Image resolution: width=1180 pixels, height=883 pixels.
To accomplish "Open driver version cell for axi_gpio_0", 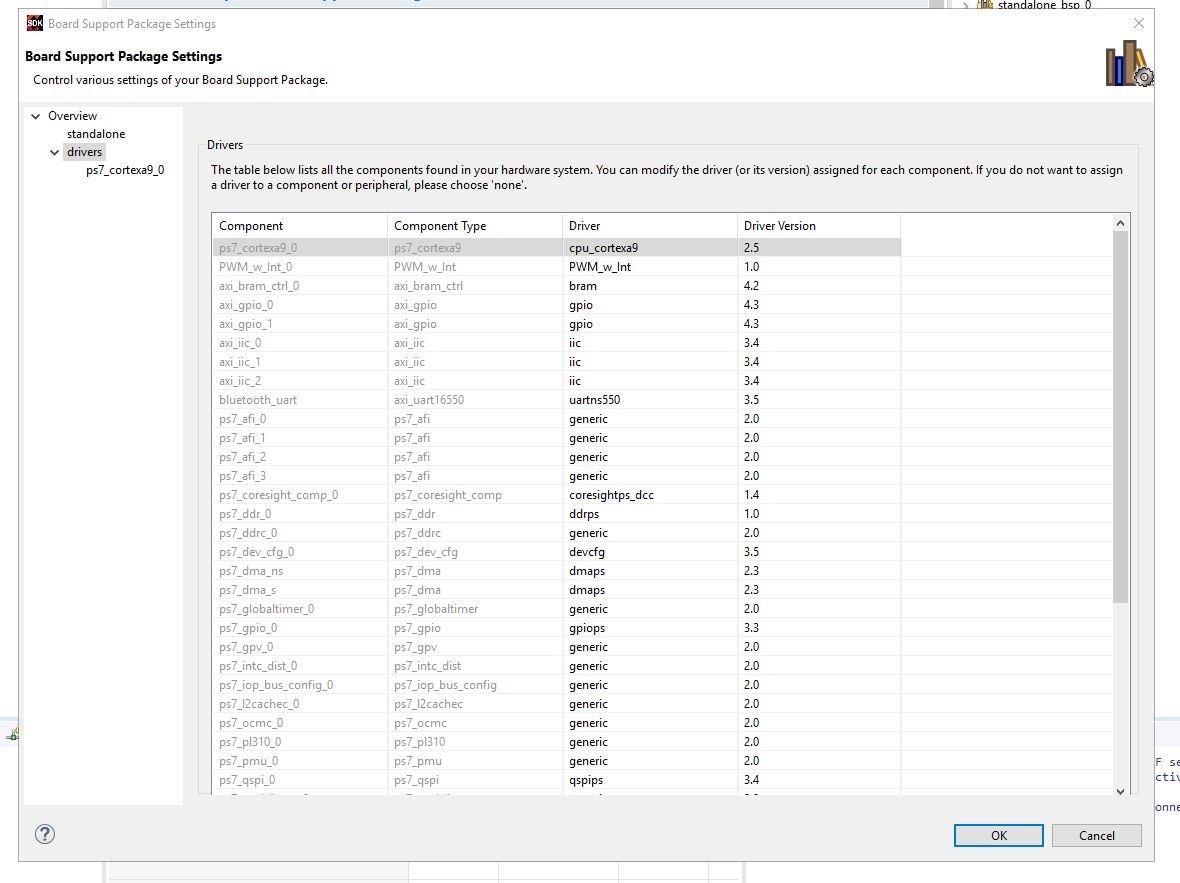I will tap(818, 305).
